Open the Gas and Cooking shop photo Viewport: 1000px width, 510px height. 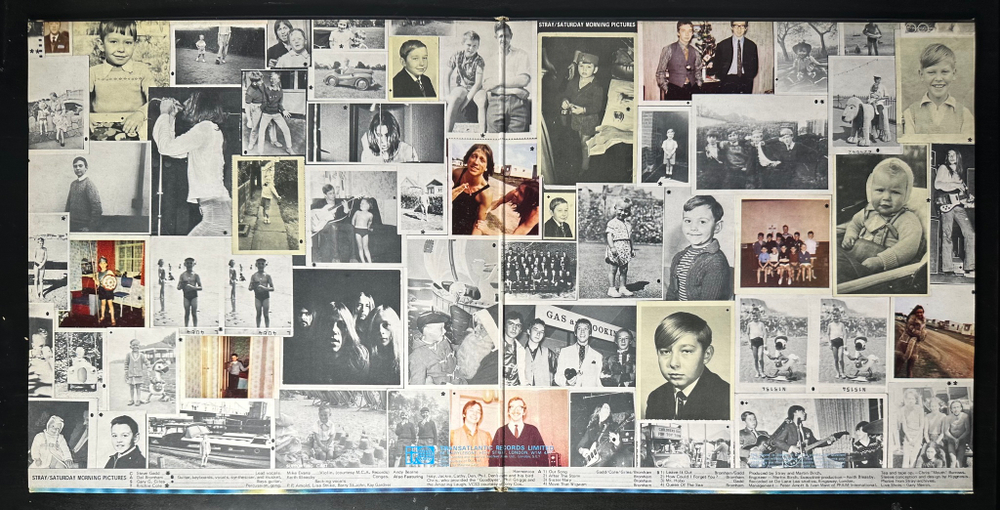coord(570,346)
